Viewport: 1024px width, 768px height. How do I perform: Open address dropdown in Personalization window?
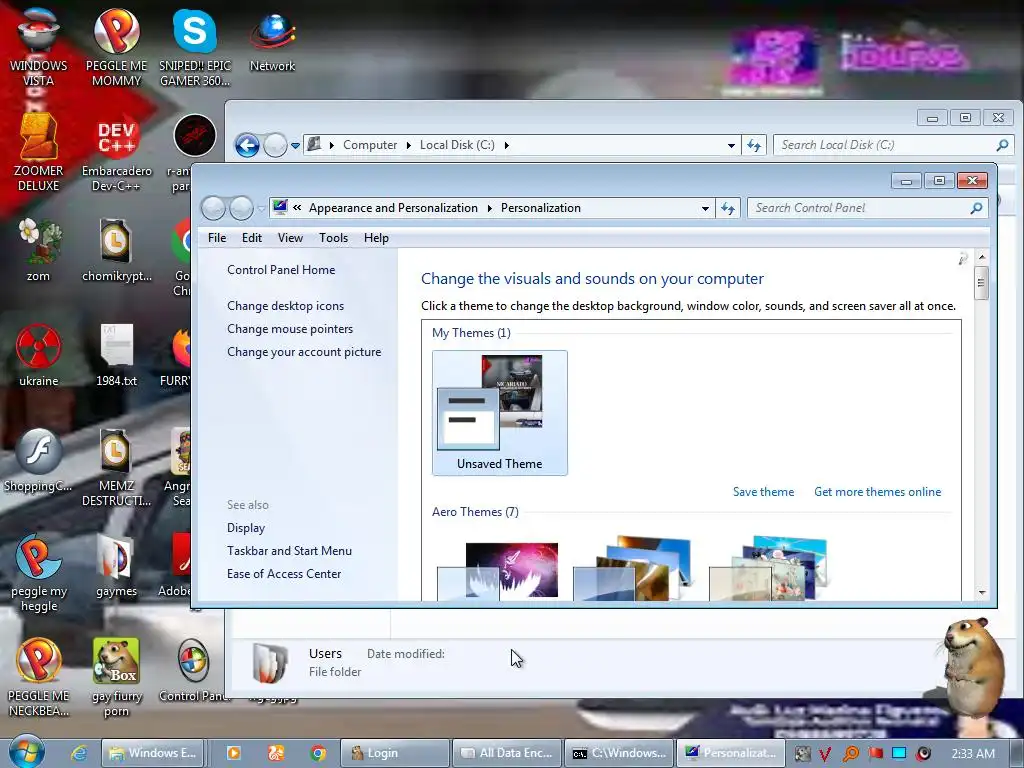(705, 208)
